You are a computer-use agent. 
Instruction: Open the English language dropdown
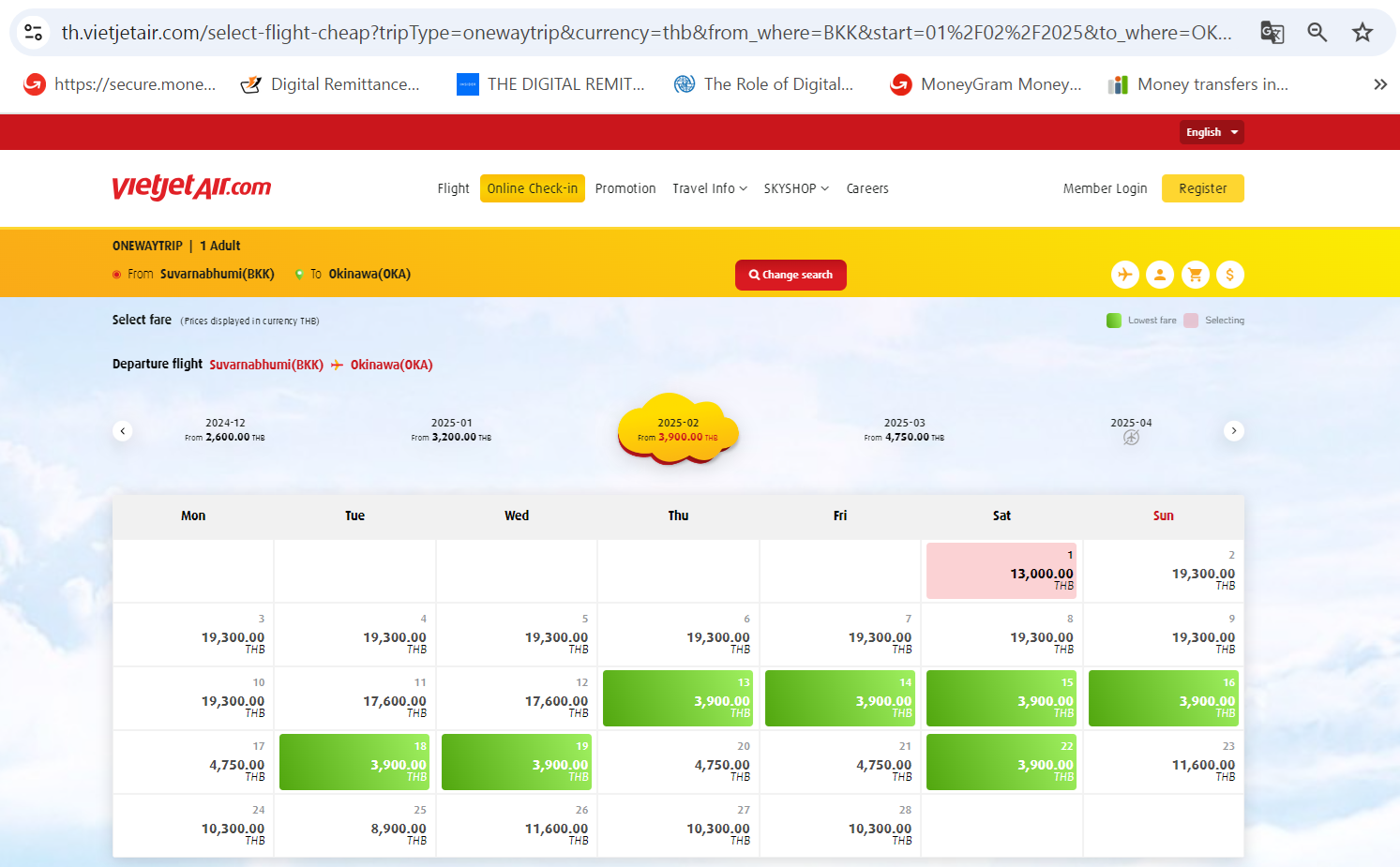point(1212,132)
